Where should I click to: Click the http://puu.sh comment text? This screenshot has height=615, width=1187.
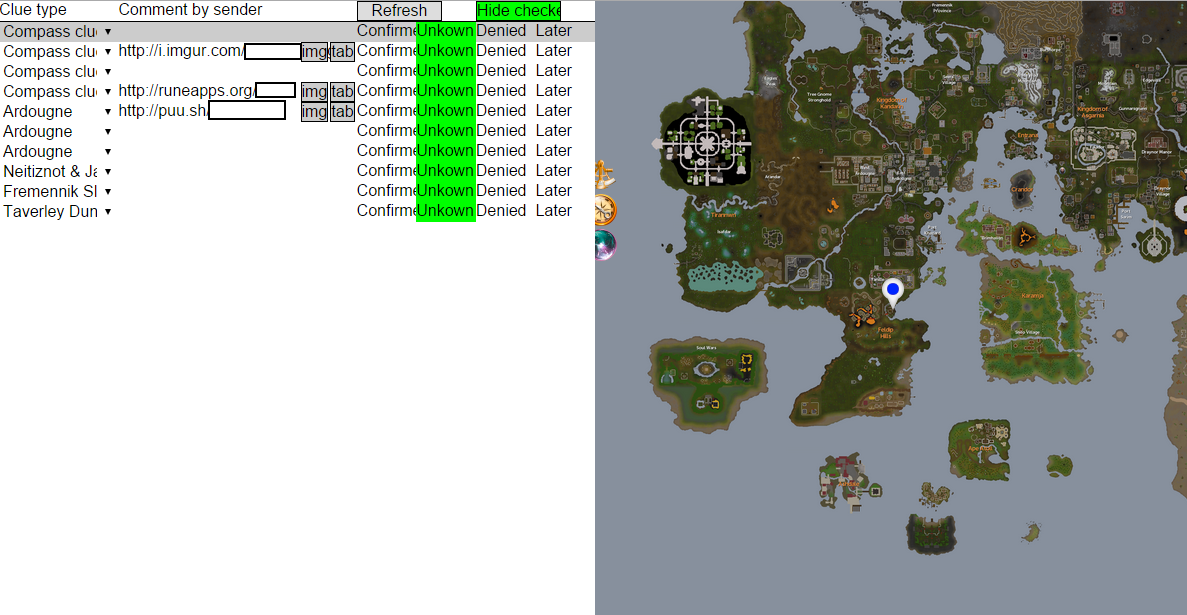coord(164,111)
